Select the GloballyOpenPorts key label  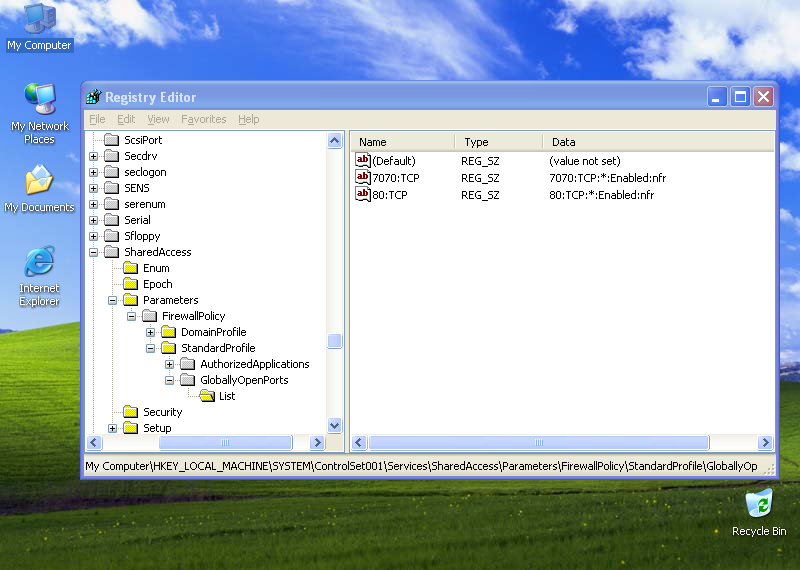[x=244, y=380]
